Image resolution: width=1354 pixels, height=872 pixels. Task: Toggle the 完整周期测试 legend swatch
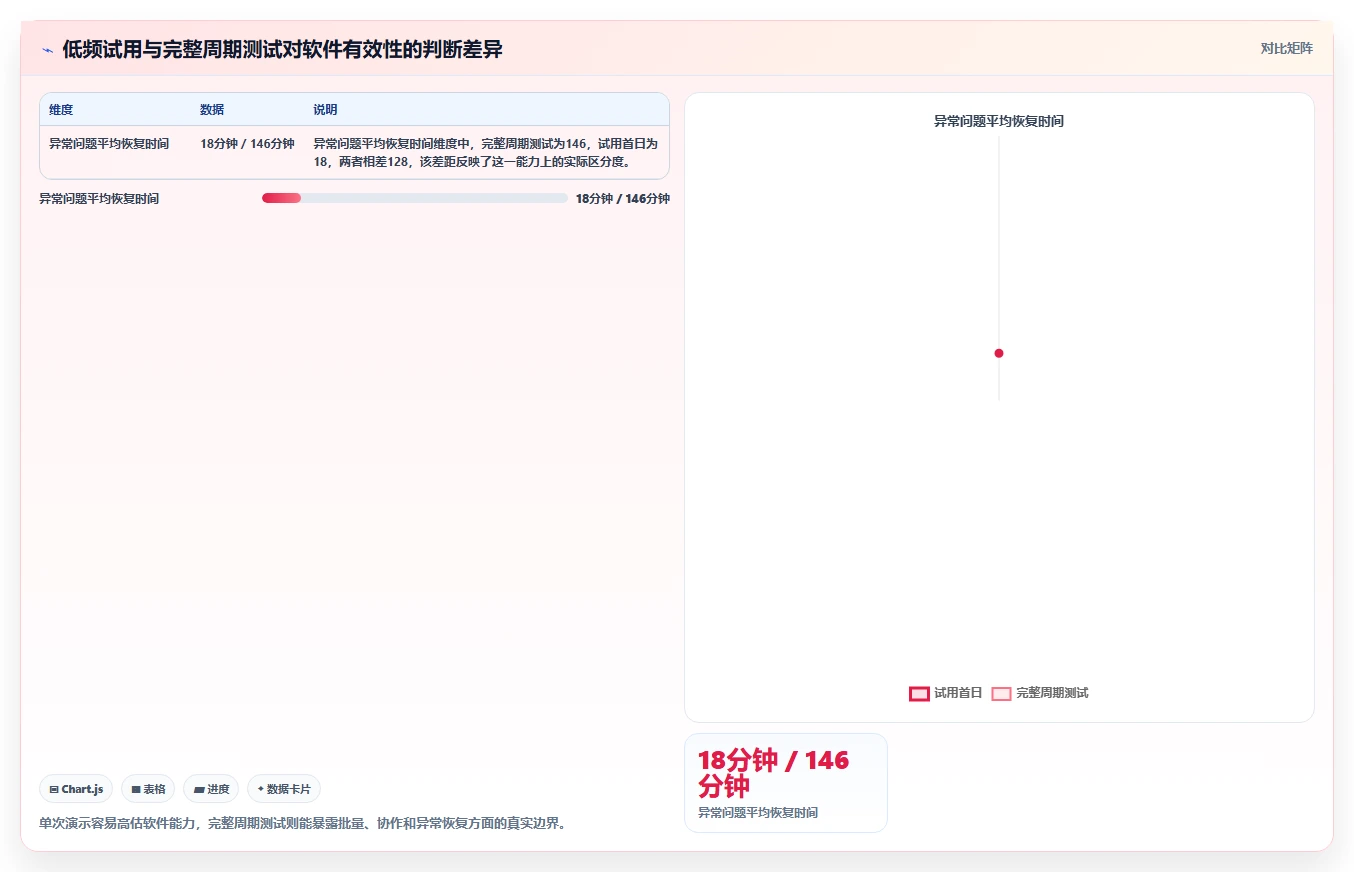click(x=1001, y=694)
